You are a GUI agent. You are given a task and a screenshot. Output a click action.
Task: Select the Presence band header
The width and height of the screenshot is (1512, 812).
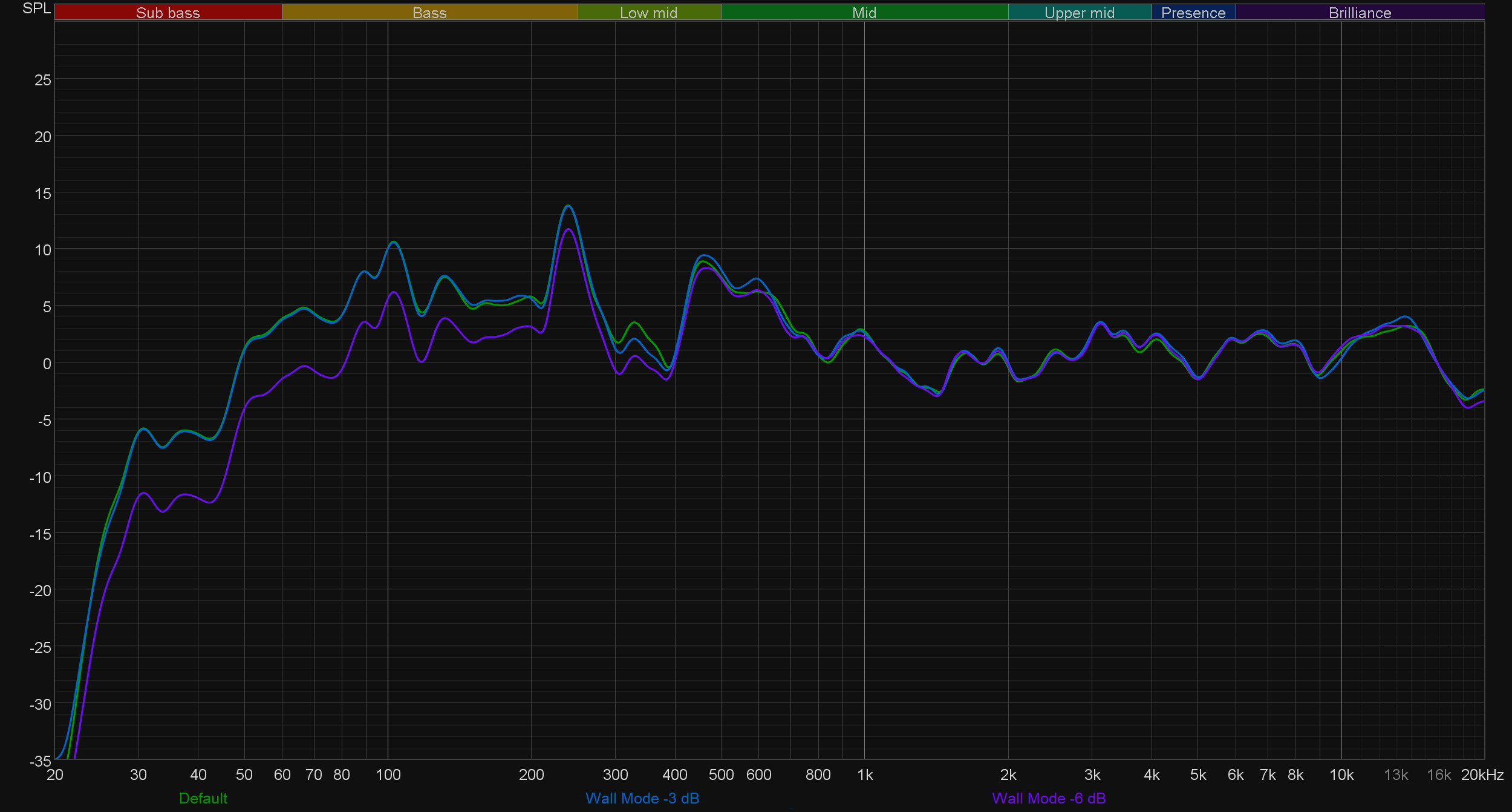[1193, 13]
